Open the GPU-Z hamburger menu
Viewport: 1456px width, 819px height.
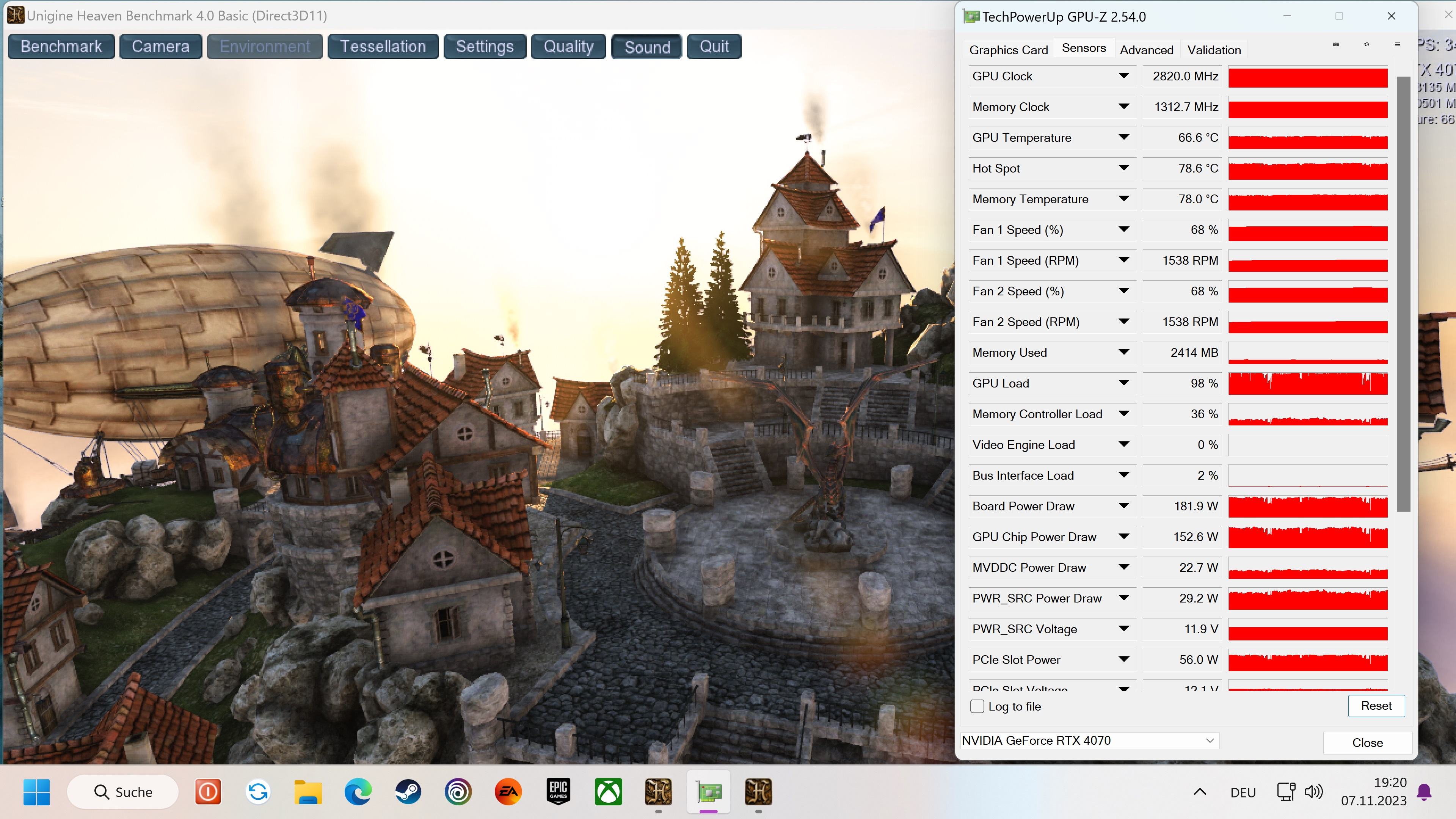1397,45
